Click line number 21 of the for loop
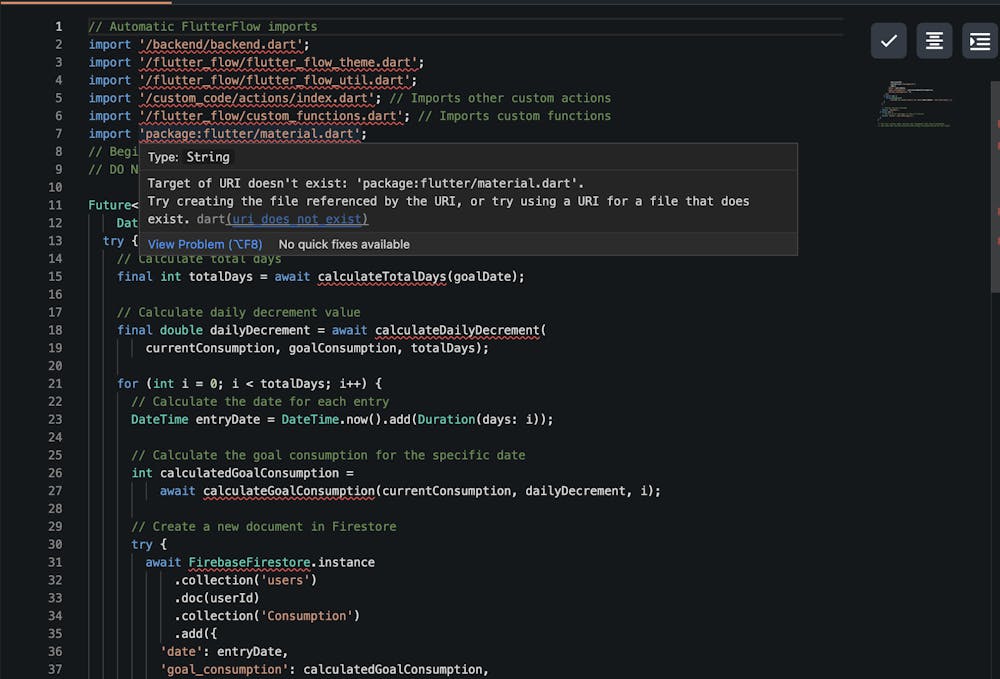The height and width of the screenshot is (679, 1000). (55, 384)
